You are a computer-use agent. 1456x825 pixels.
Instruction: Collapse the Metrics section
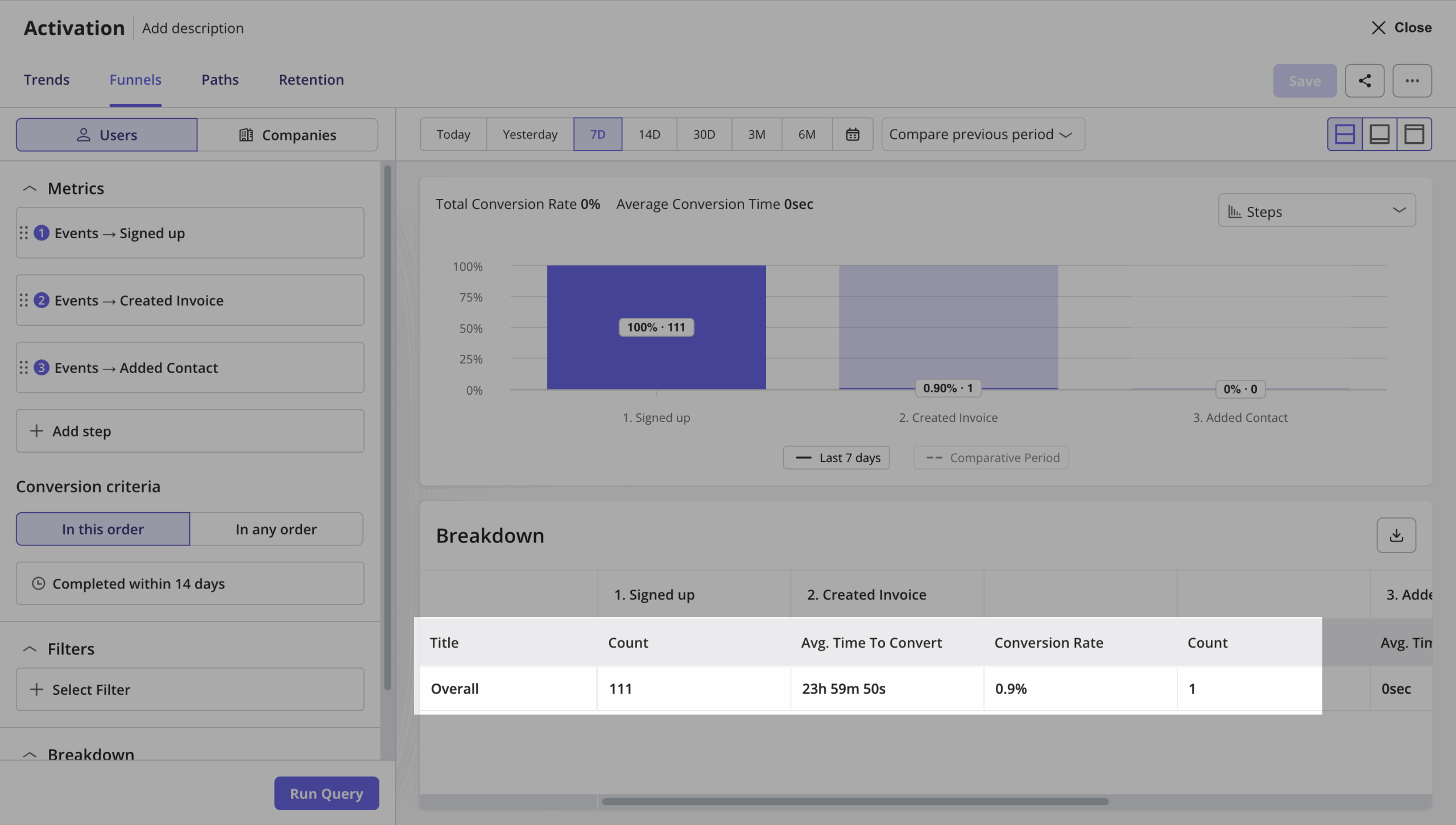[30, 188]
